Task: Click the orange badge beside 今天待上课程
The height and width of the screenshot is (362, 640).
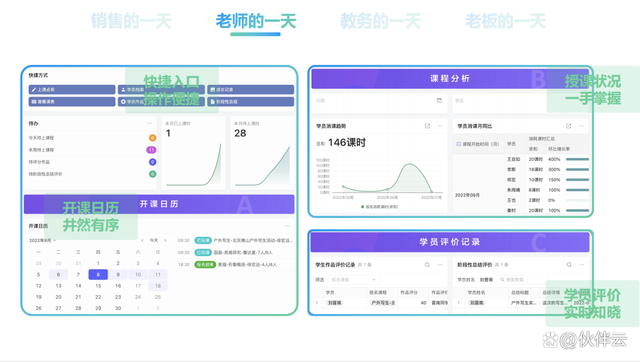Action: pos(152,138)
